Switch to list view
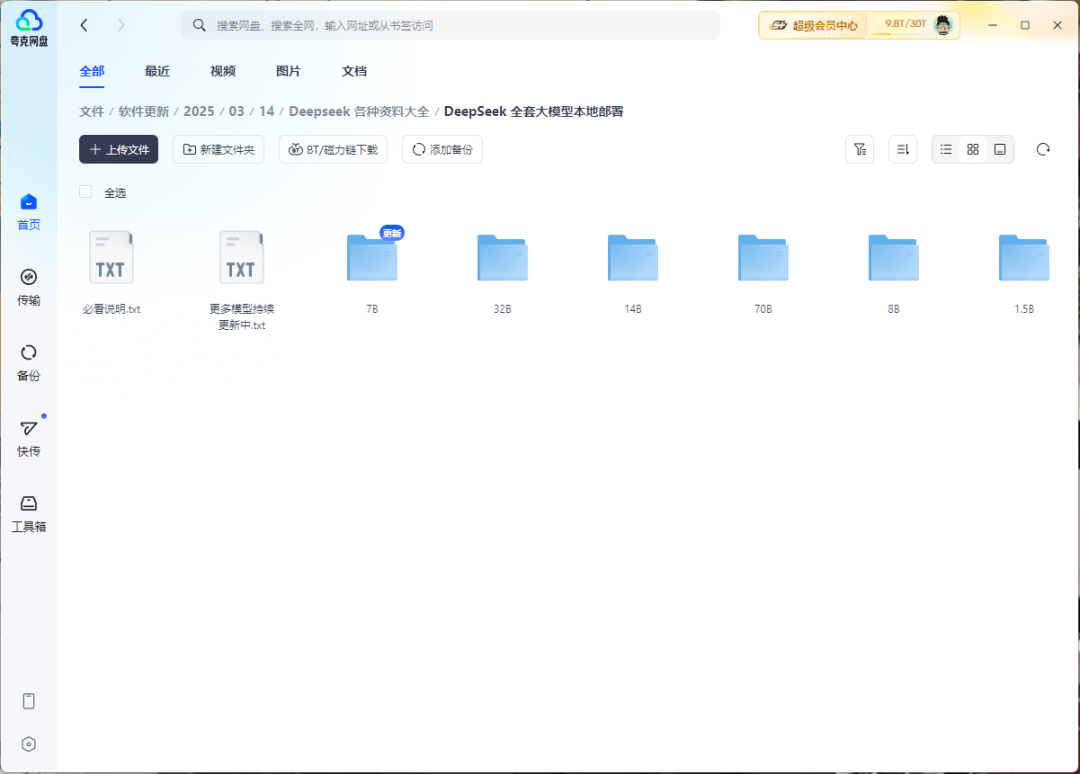The image size is (1080, 774). click(946, 149)
